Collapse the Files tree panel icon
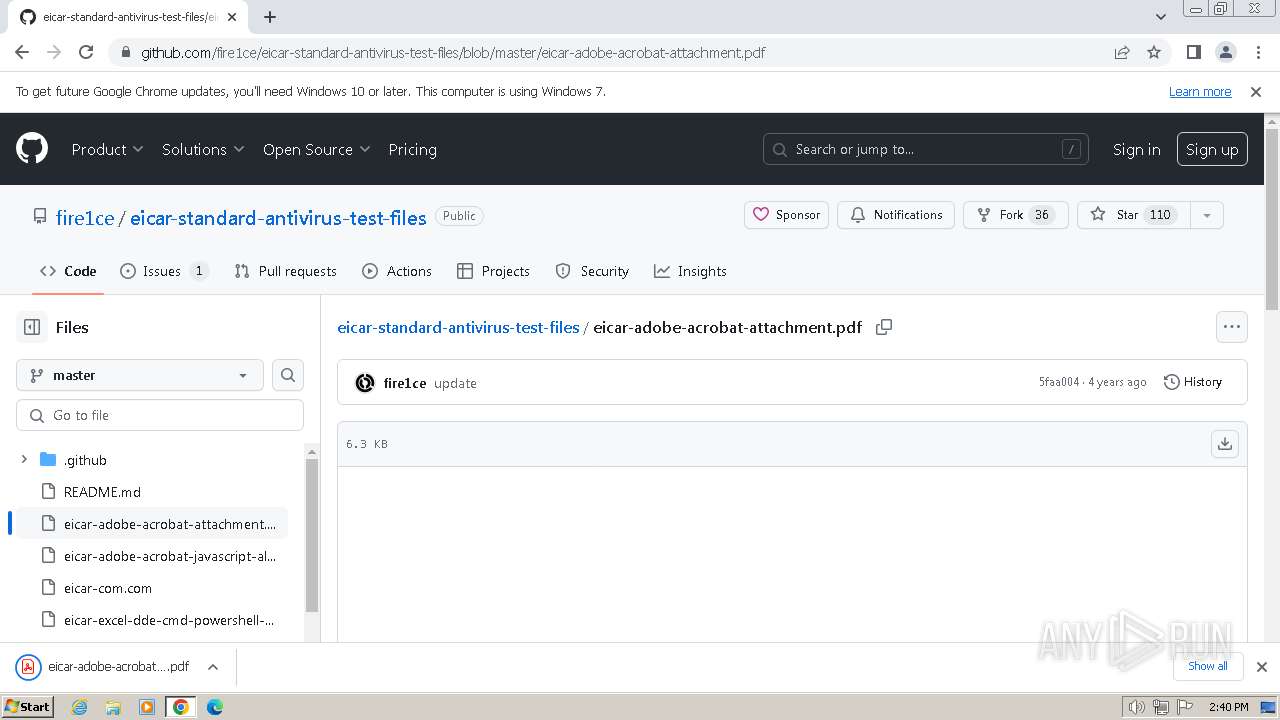The width and height of the screenshot is (1280, 720). coord(32,327)
